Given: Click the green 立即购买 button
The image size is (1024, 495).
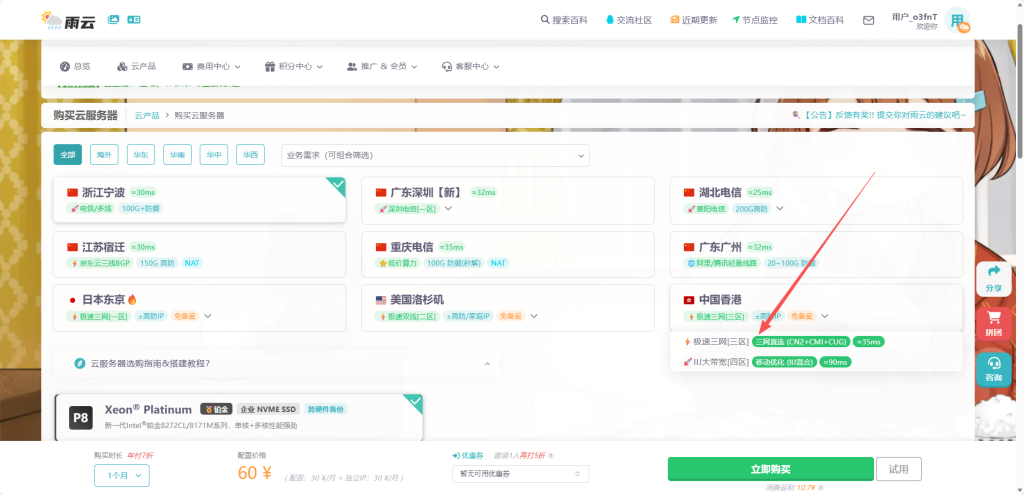Looking at the screenshot, I should coord(770,469).
